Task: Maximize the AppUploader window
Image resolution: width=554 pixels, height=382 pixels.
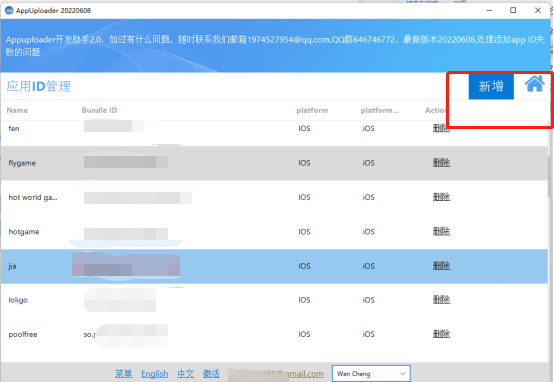Action: 513,10
